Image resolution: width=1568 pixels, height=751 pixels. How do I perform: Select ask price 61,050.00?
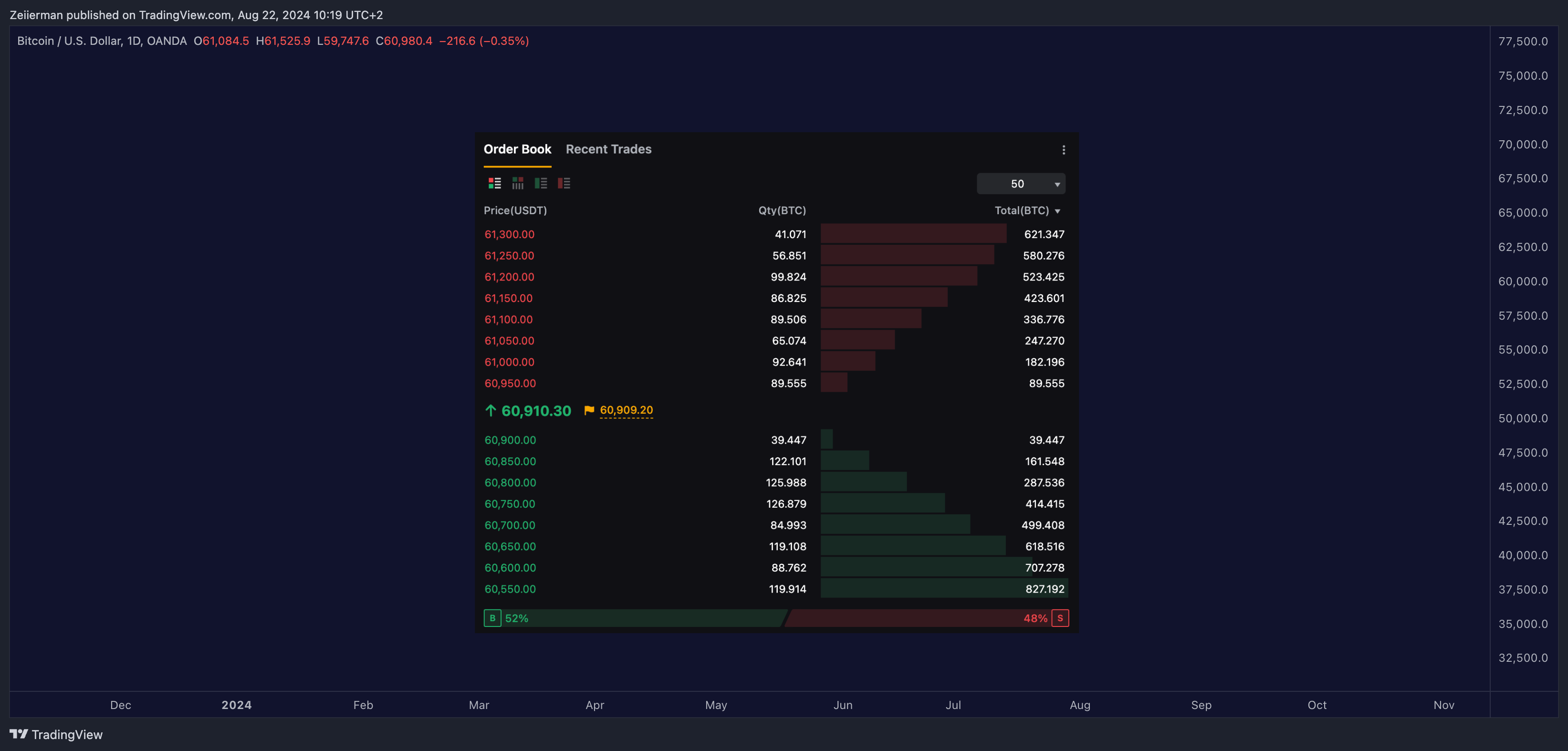coord(510,341)
